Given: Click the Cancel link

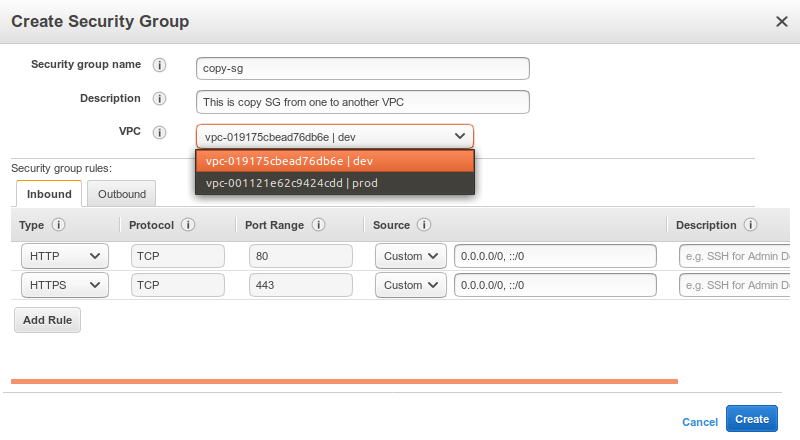Looking at the screenshot, I should point(700,422).
